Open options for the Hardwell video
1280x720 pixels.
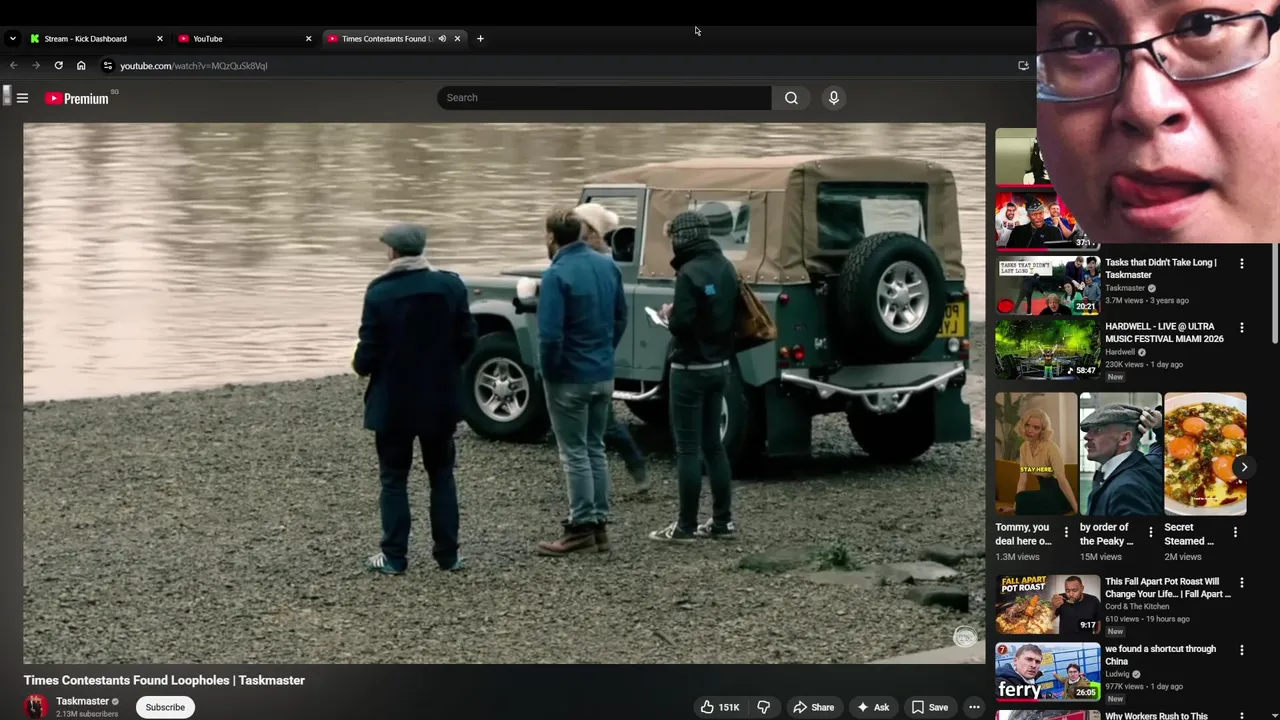pyautogui.click(x=1242, y=328)
